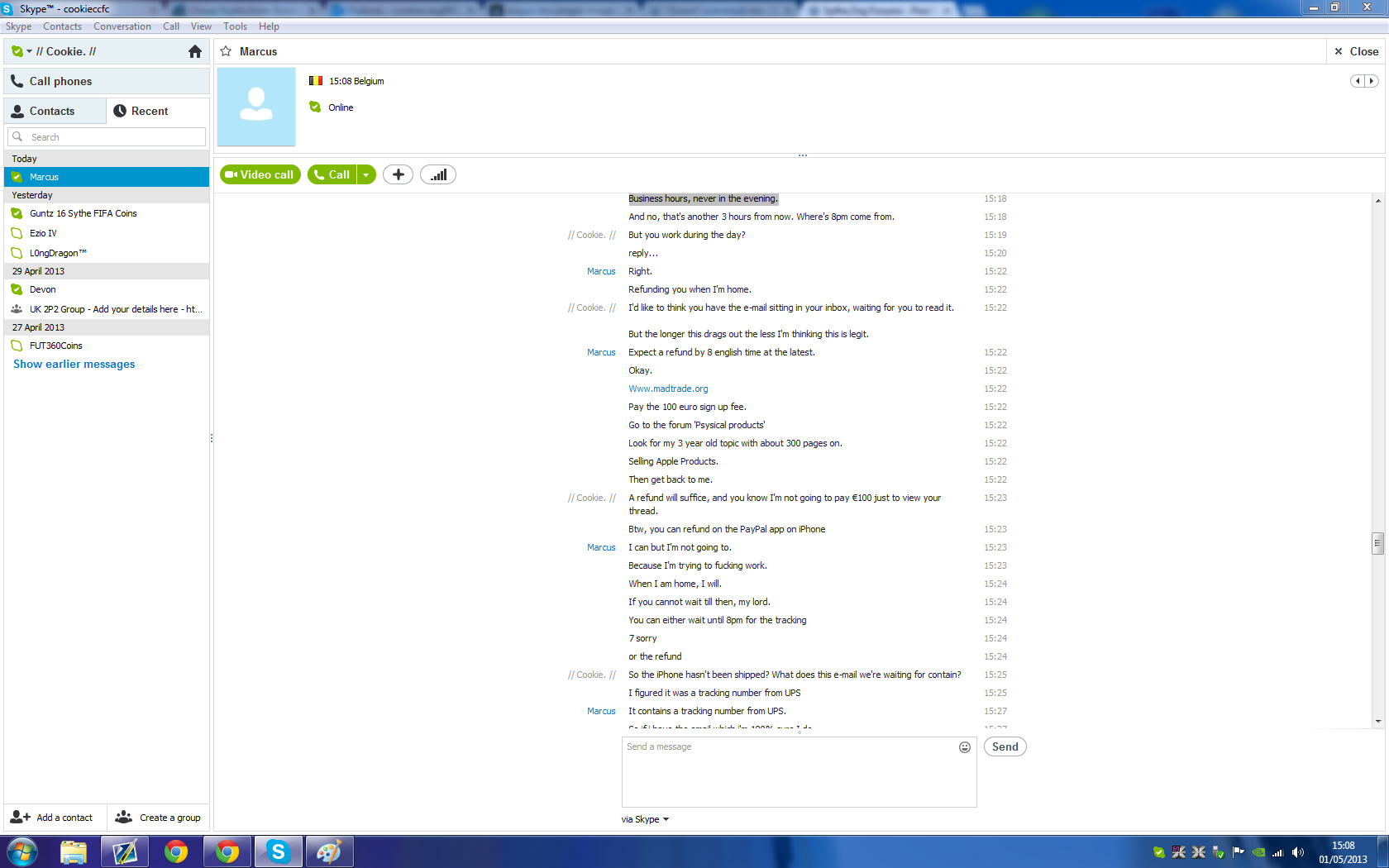
Task: Click the Skype taskbar icon
Action: click(279, 851)
